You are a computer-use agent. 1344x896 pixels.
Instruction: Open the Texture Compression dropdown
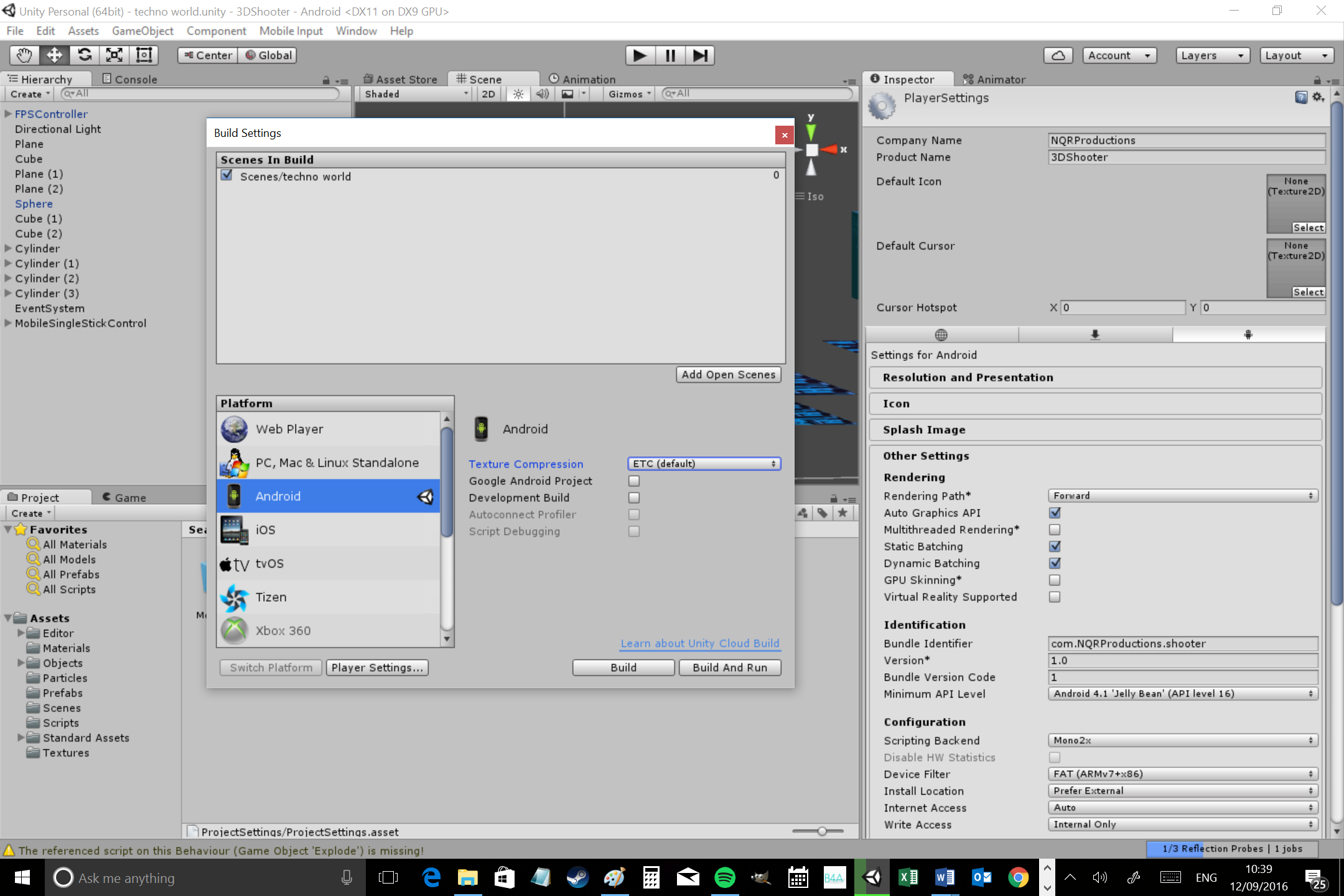pos(704,464)
